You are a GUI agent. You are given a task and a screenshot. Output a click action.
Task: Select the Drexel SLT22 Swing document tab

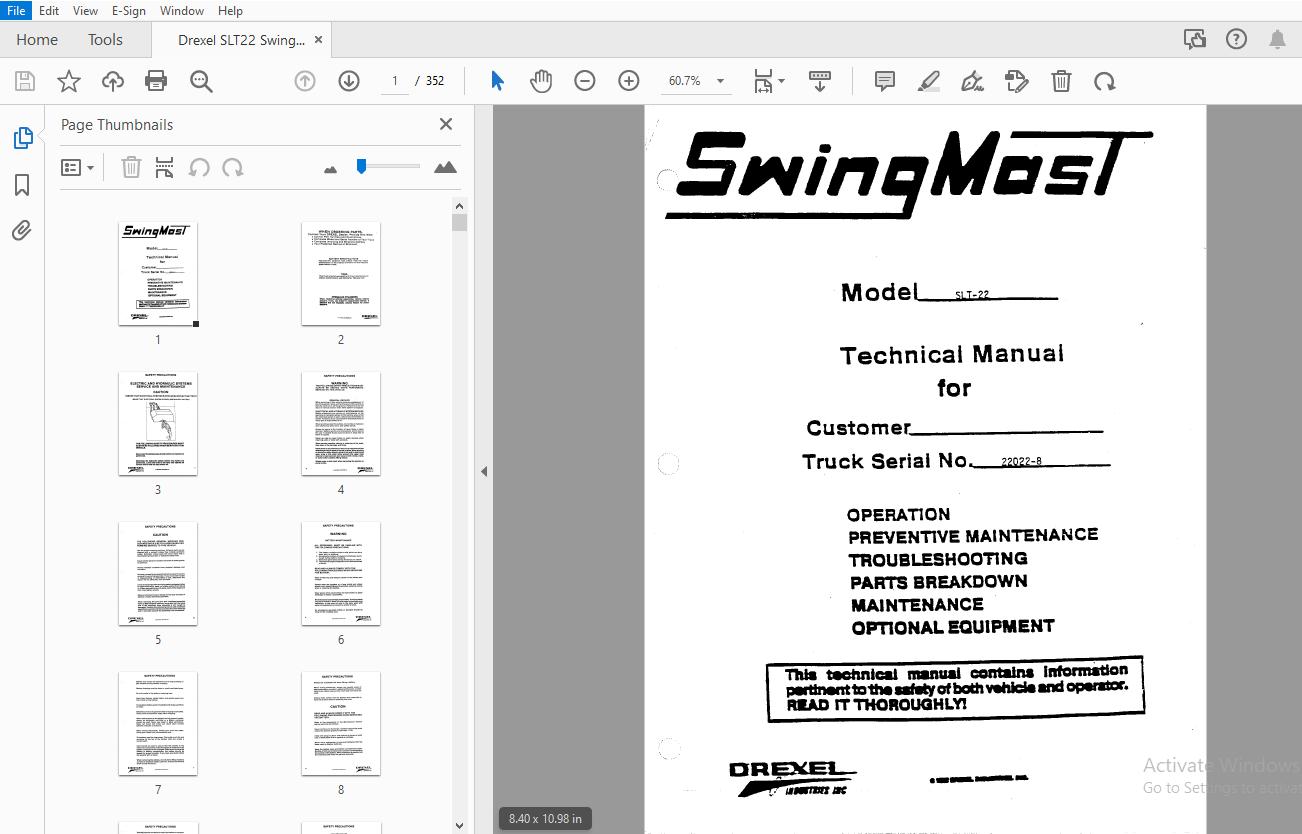tap(241, 40)
